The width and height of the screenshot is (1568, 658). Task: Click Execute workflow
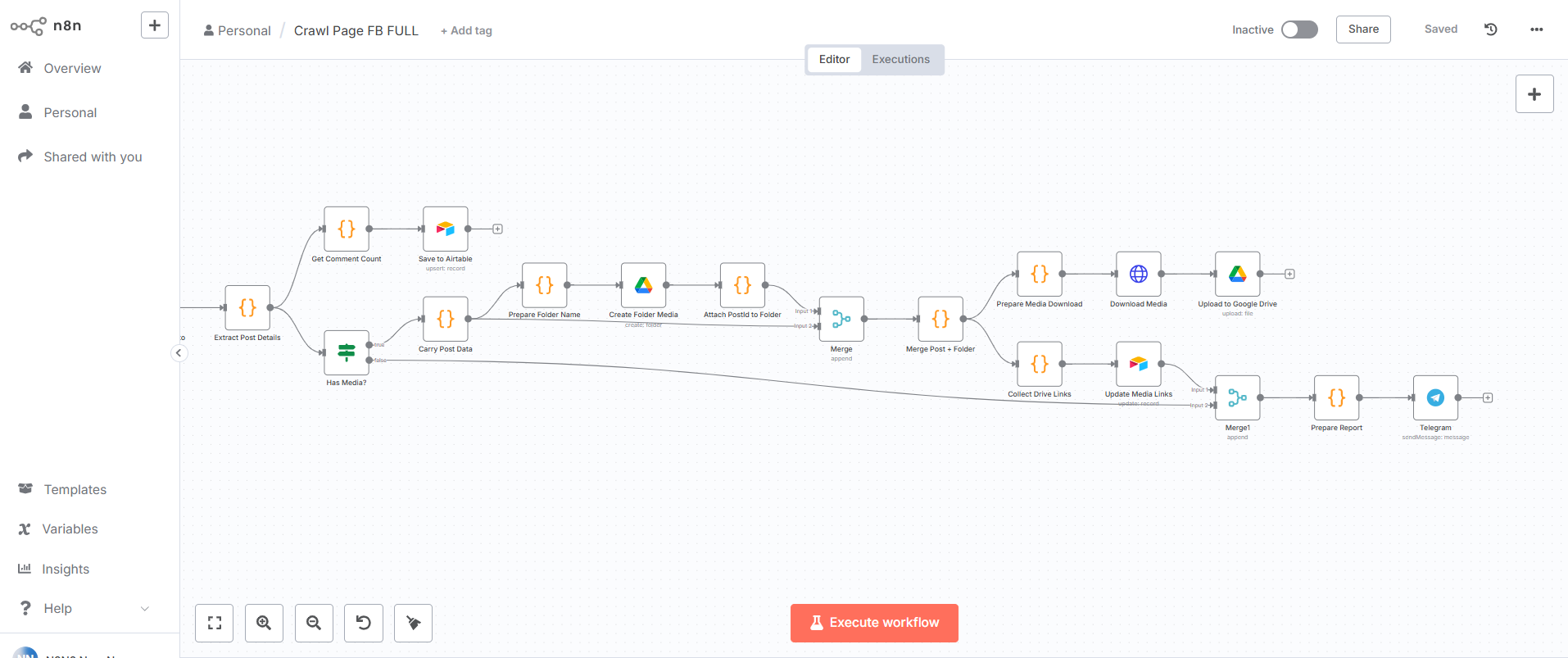click(x=874, y=623)
